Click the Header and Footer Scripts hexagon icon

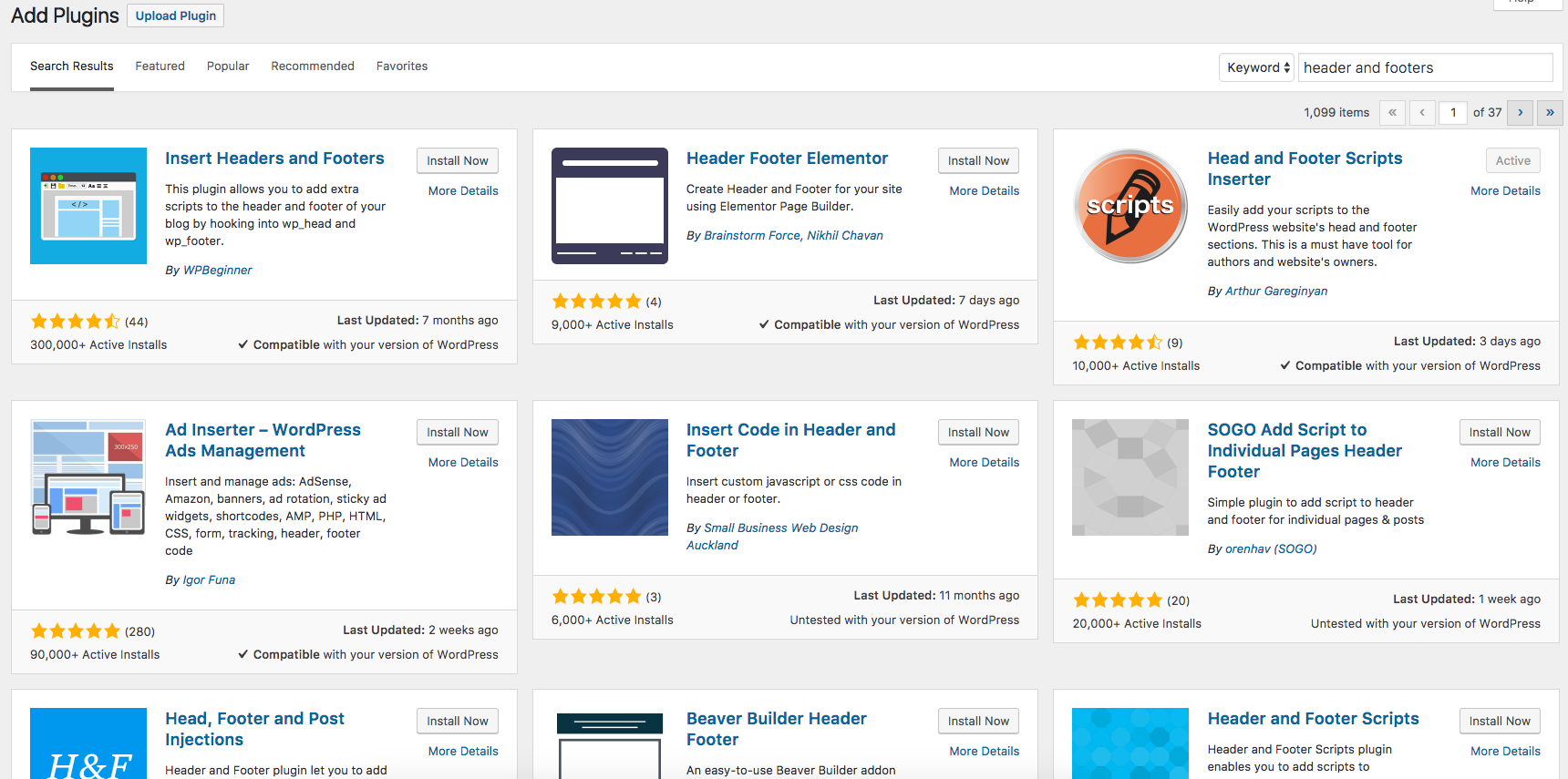click(x=1130, y=743)
